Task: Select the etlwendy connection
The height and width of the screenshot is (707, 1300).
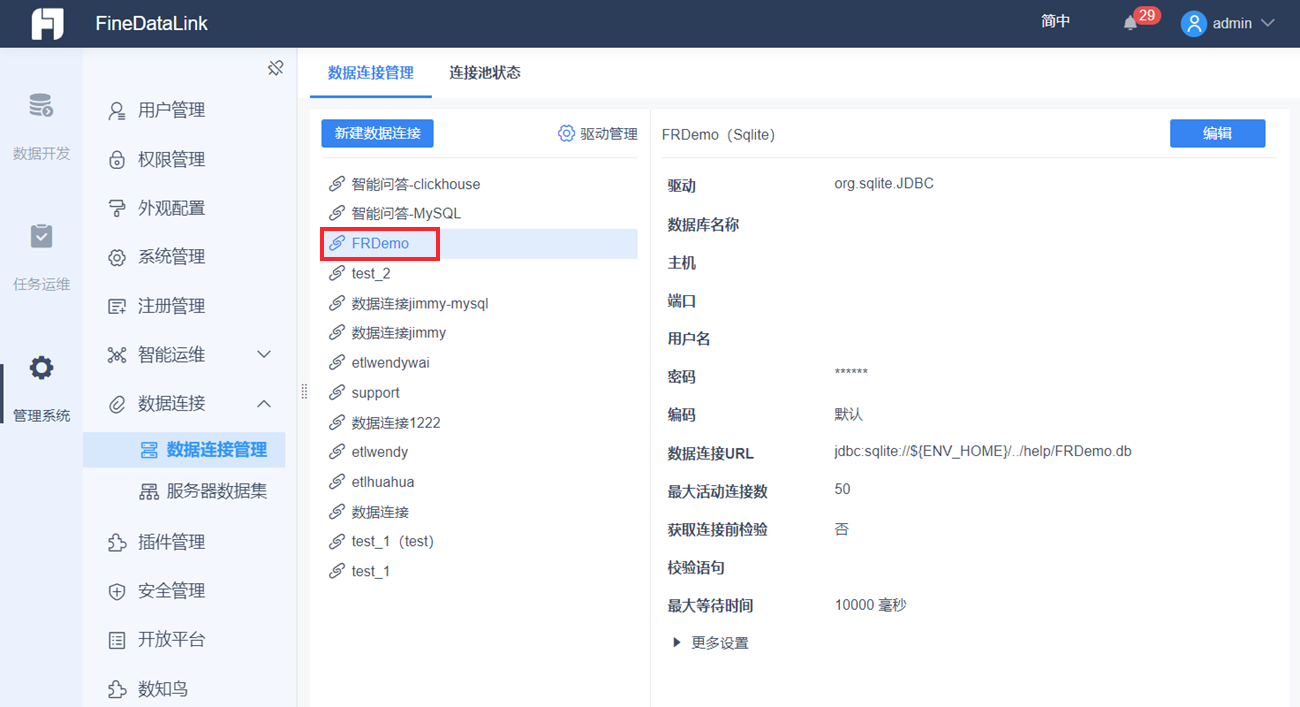Action: coord(479,452)
